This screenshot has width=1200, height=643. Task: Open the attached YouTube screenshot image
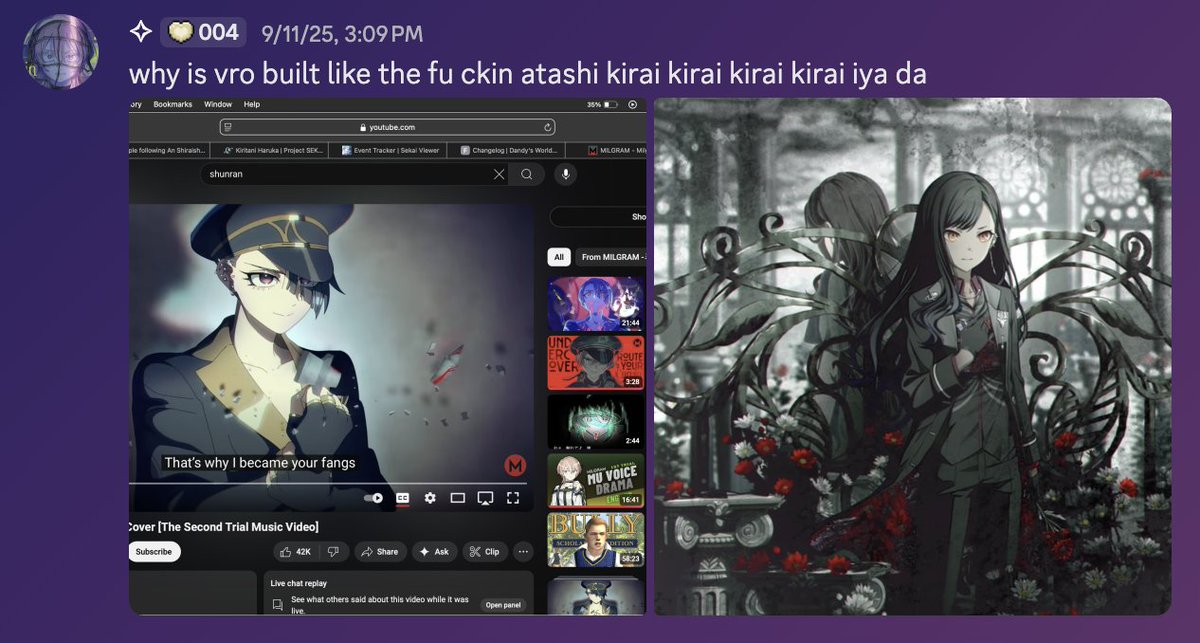388,356
